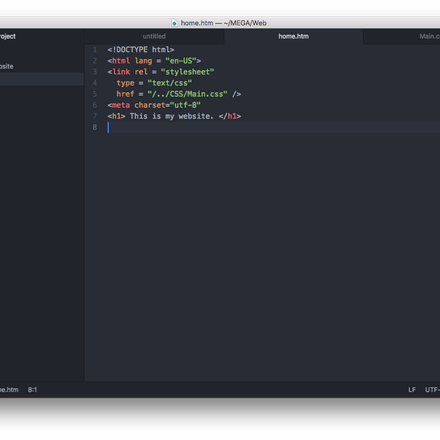Select the website folder in project tree
The height and width of the screenshot is (440, 440).
tap(7, 66)
